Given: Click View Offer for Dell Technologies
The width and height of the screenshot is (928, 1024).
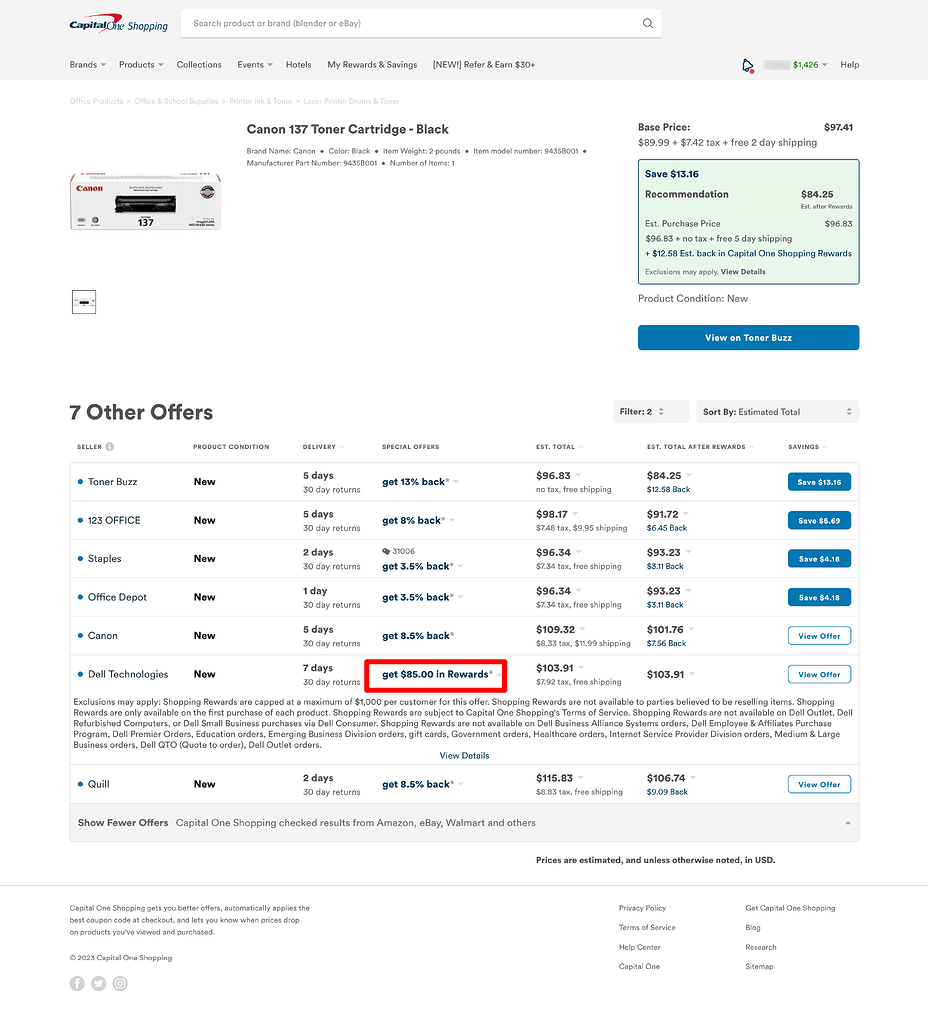Looking at the screenshot, I should [819, 674].
